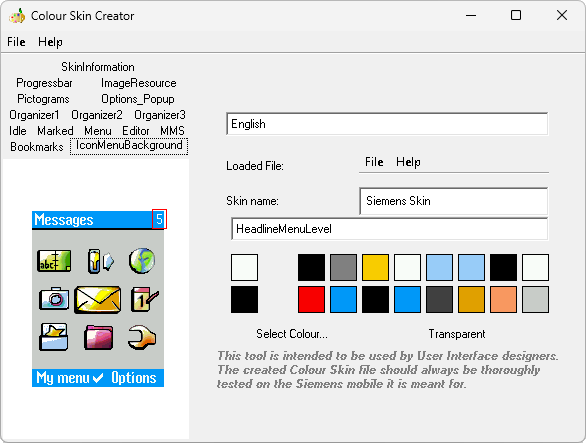The image size is (586, 443).
Task: Click My menu softkey in phone preview
Action: [x=63, y=378]
